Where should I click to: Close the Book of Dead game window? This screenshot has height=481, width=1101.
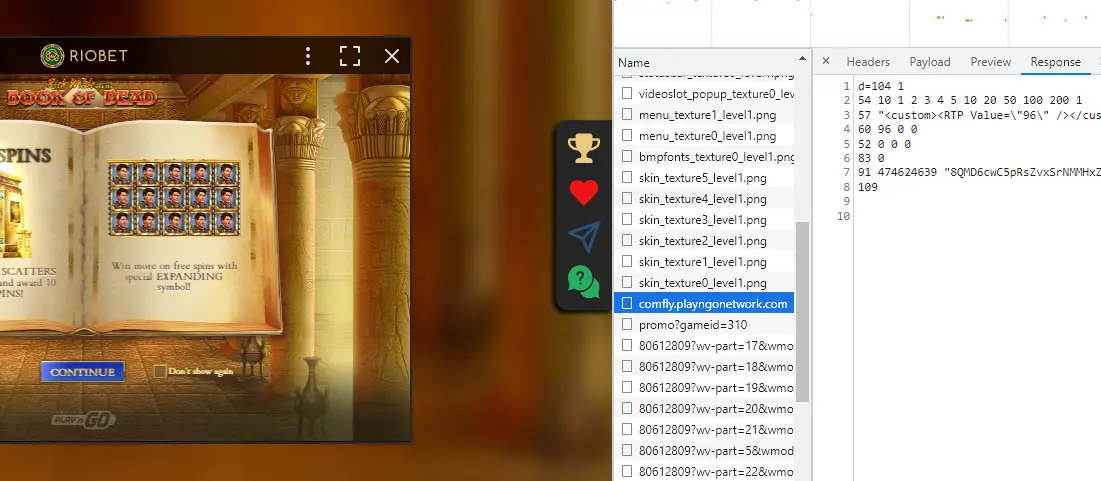[x=392, y=56]
